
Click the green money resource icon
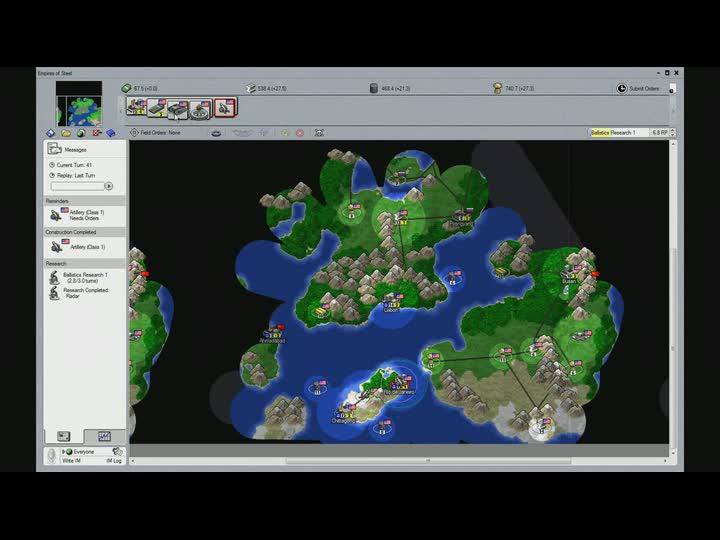126,88
